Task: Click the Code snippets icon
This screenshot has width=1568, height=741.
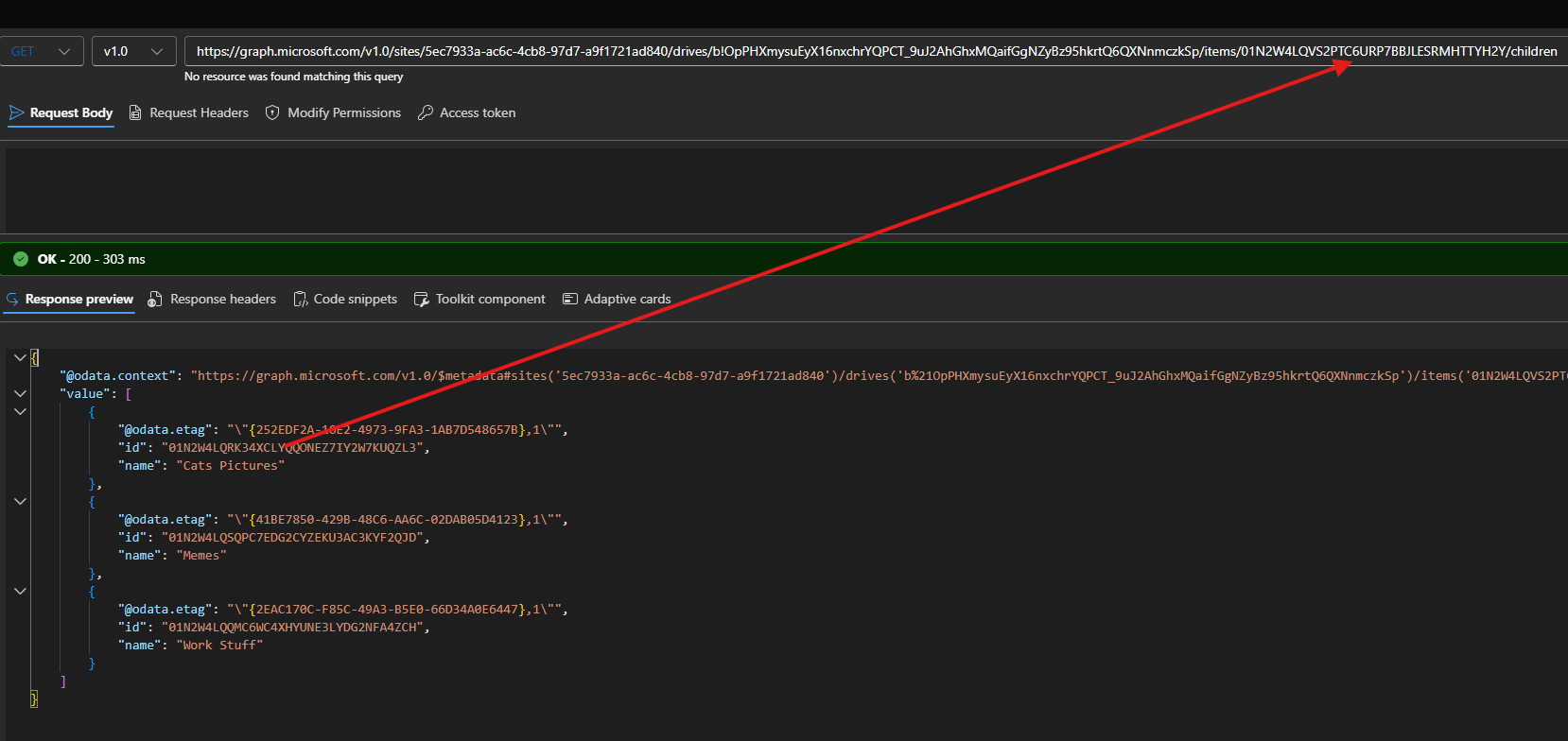Action: pyautogui.click(x=301, y=299)
